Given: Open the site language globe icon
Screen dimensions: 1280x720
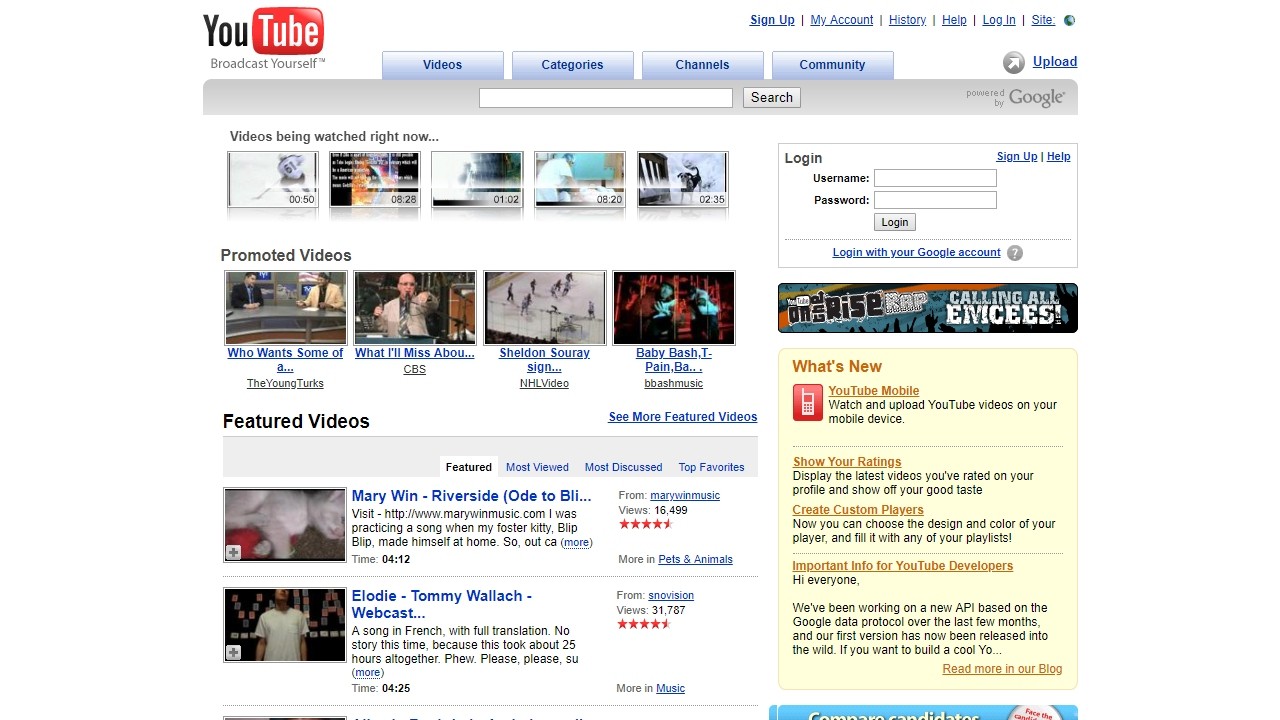Looking at the screenshot, I should pyautogui.click(x=1070, y=20).
